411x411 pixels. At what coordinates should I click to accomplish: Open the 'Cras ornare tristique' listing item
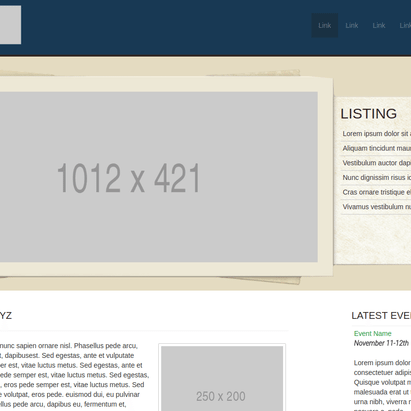[376, 192]
